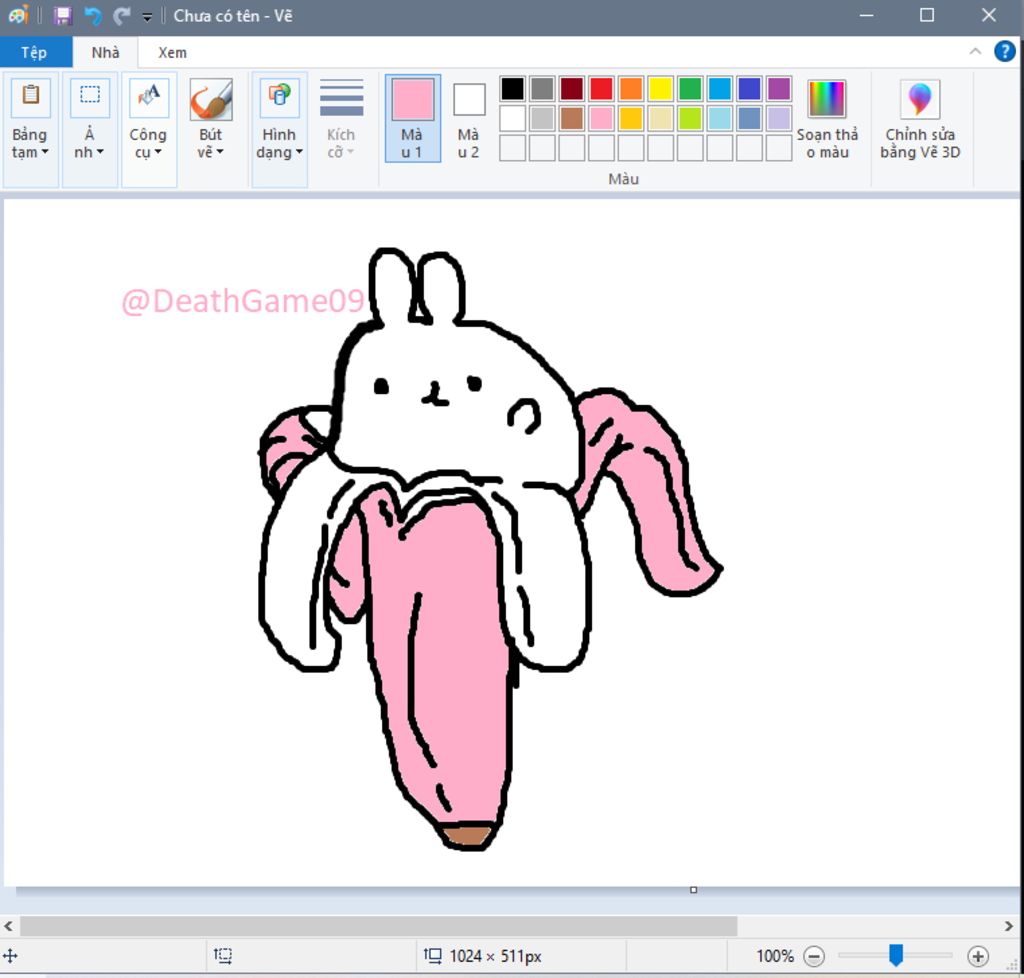Select Màu 2 background color box
The width and height of the screenshot is (1024, 978).
[469, 120]
